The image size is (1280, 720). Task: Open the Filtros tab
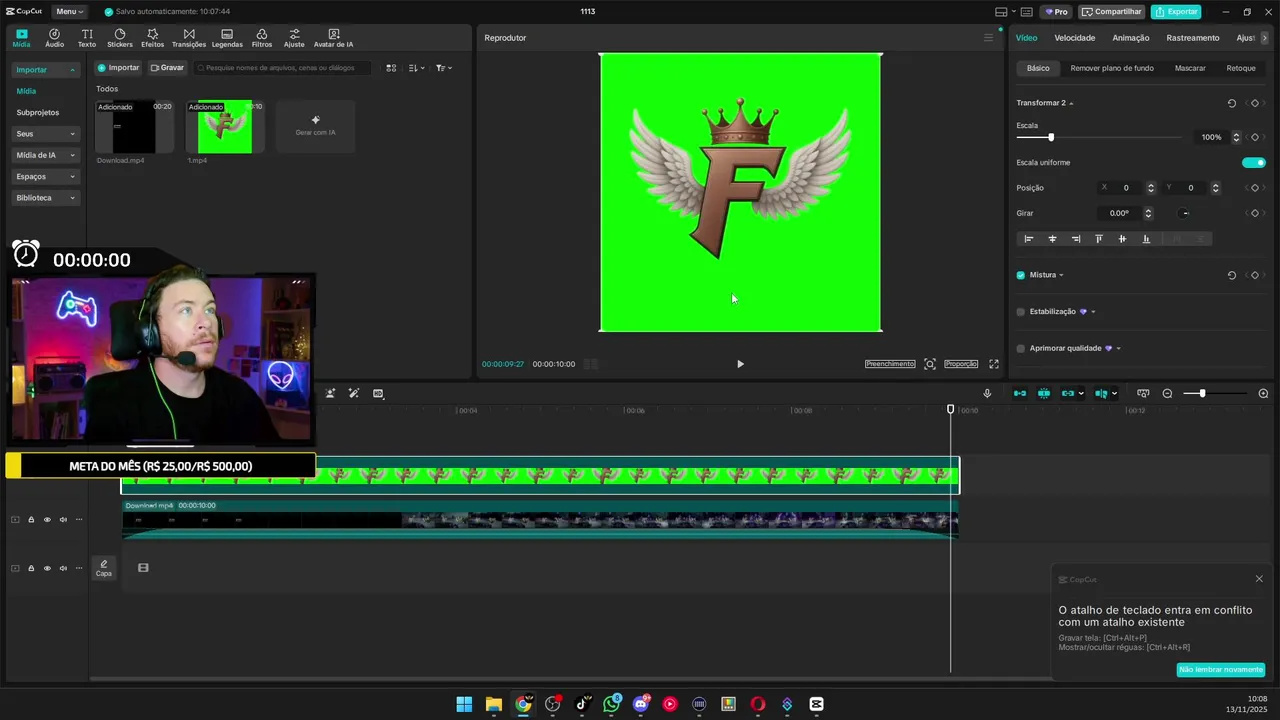(262, 38)
